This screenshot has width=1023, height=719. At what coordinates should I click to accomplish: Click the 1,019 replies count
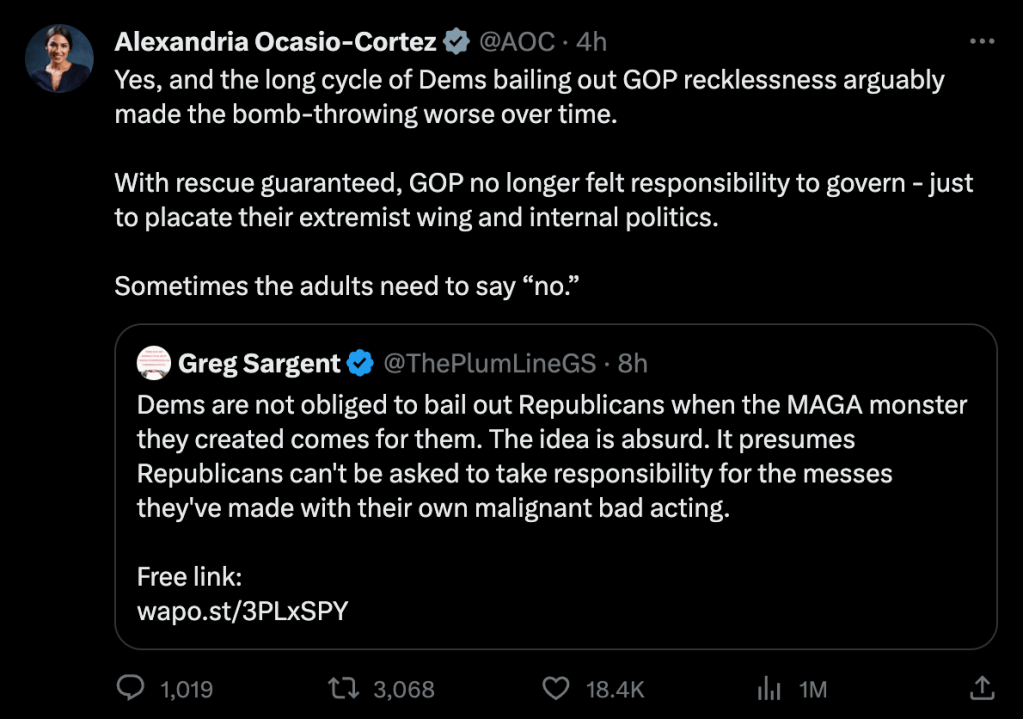(186, 689)
